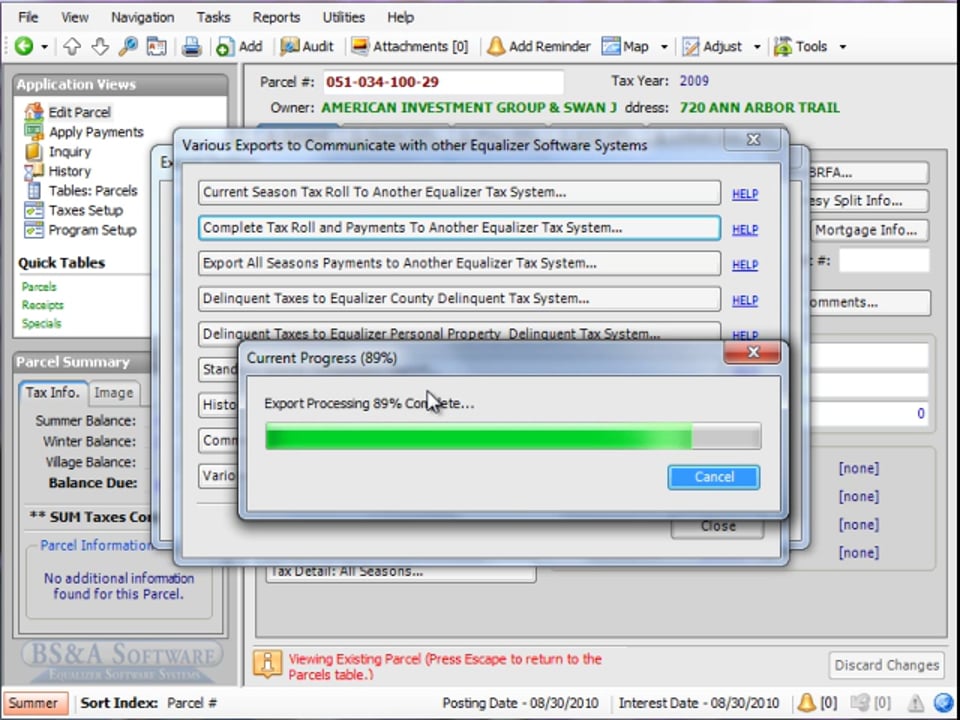This screenshot has height=720, width=960.
Task: Click HELP link for County Delinquent Tax
Action: click(x=745, y=300)
